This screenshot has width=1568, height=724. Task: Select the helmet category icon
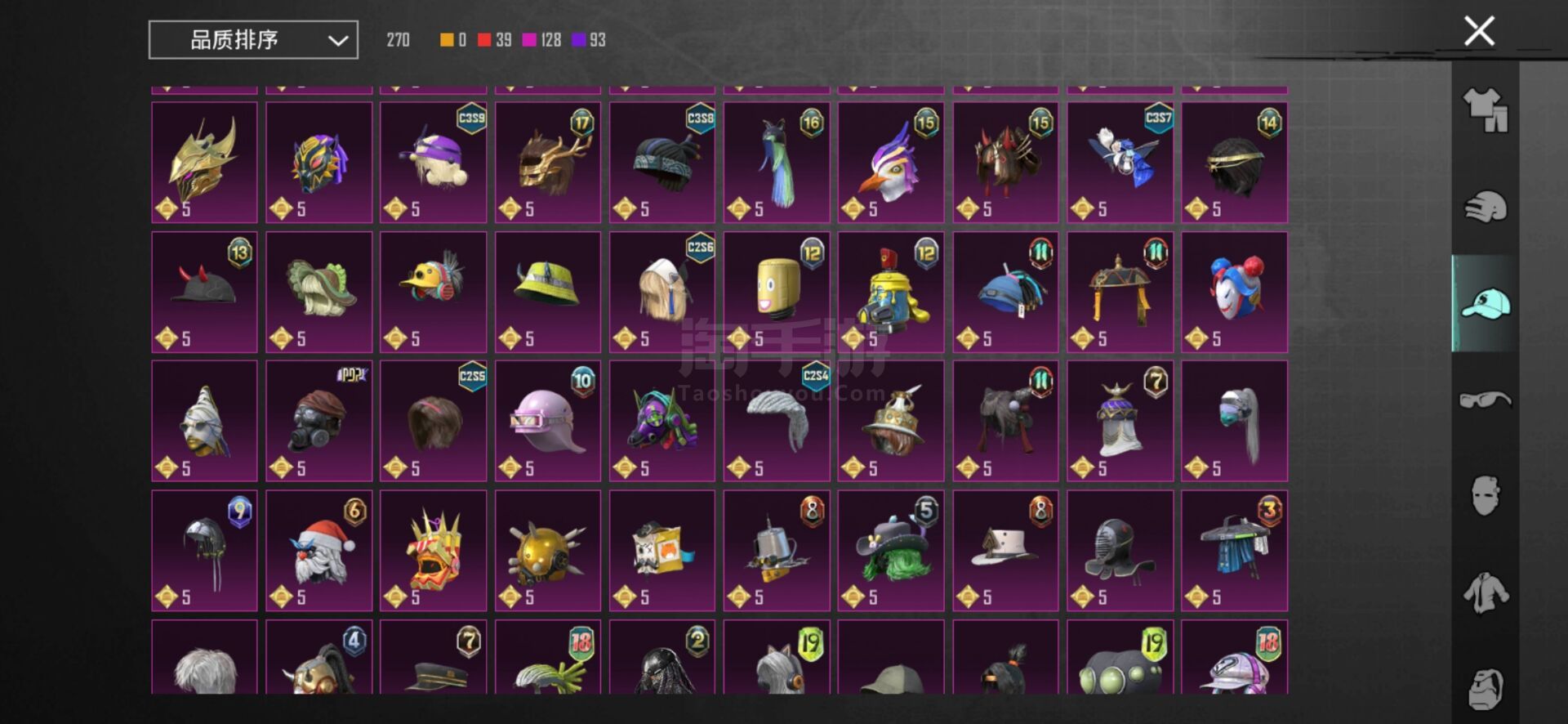[1486, 207]
